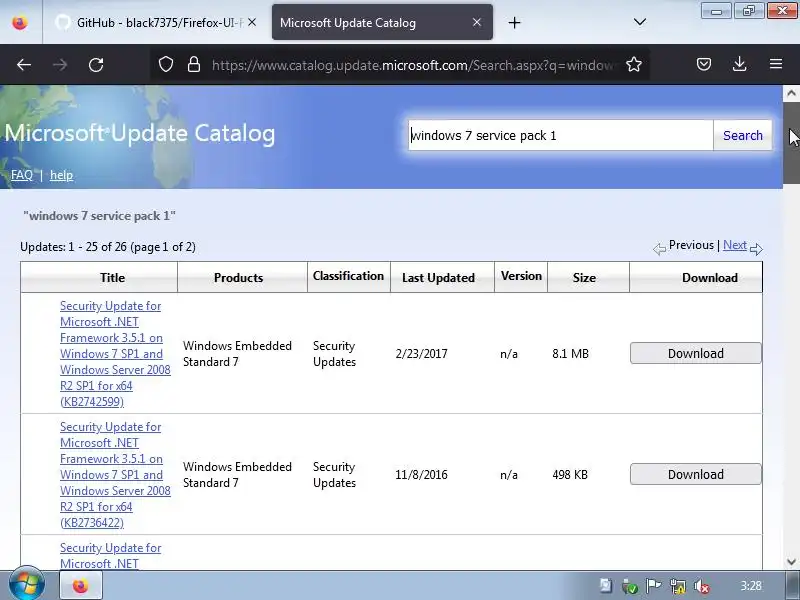The image size is (800, 600).
Task: Switch to the GitHub black7375/Firefox-UI tab
Action: point(156,22)
